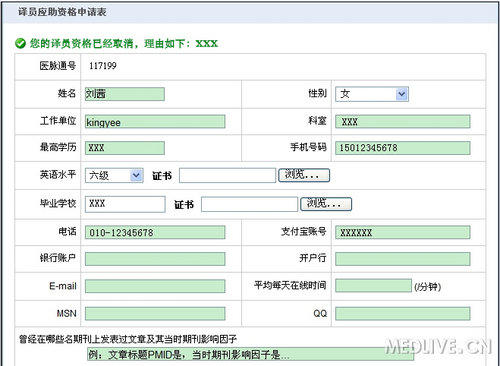Focus the graduation 证书 file path field
This screenshot has width=500, height=366.
pos(249,204)
